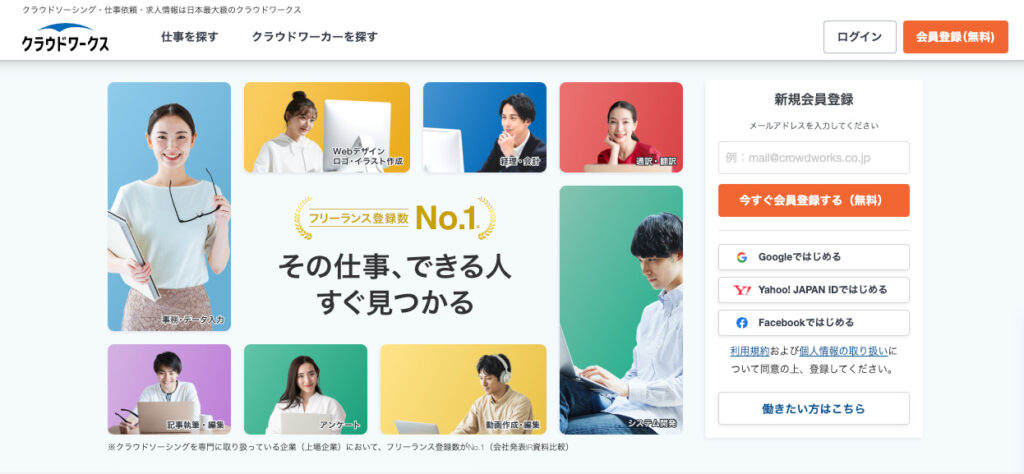Click 今すぐ会員登録する(無料) button

pyautogui.click(x=814, y=200)
